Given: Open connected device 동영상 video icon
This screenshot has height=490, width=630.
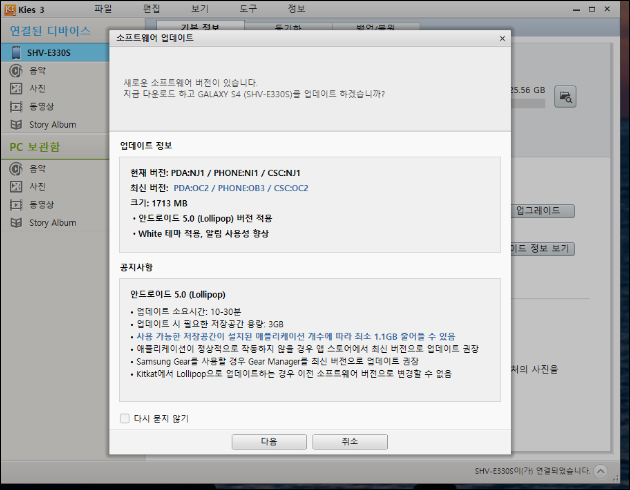Looking at the screenshot, I should (x=16, y=106).
